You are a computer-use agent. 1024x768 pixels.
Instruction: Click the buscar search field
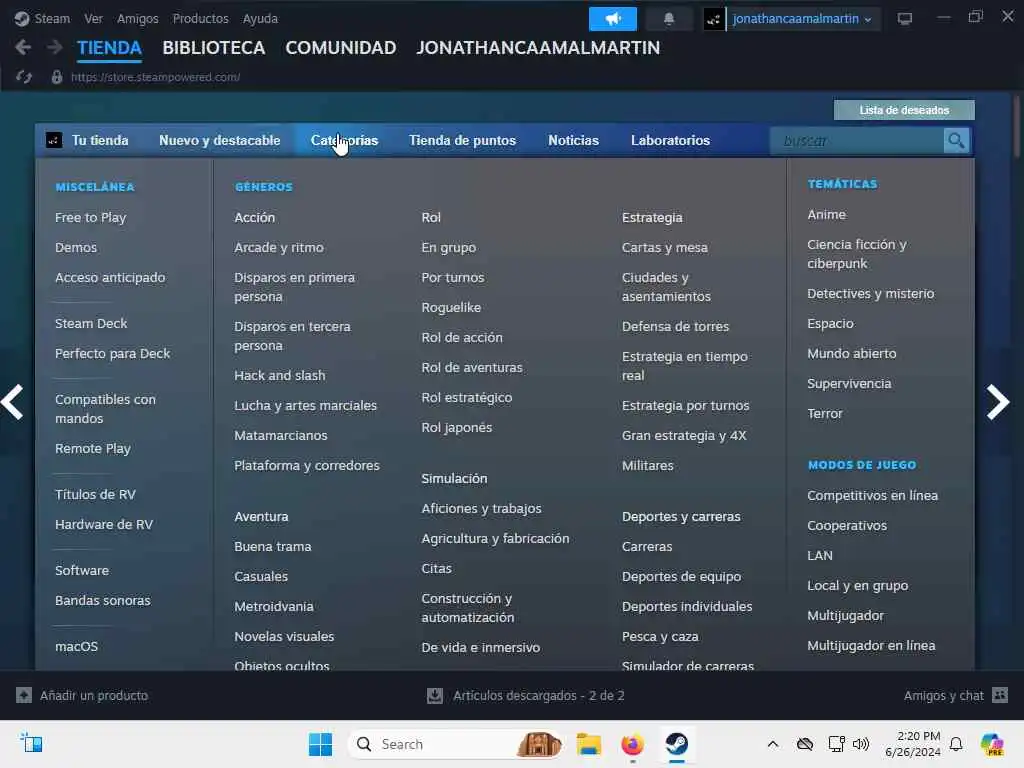tap(857, 140)
